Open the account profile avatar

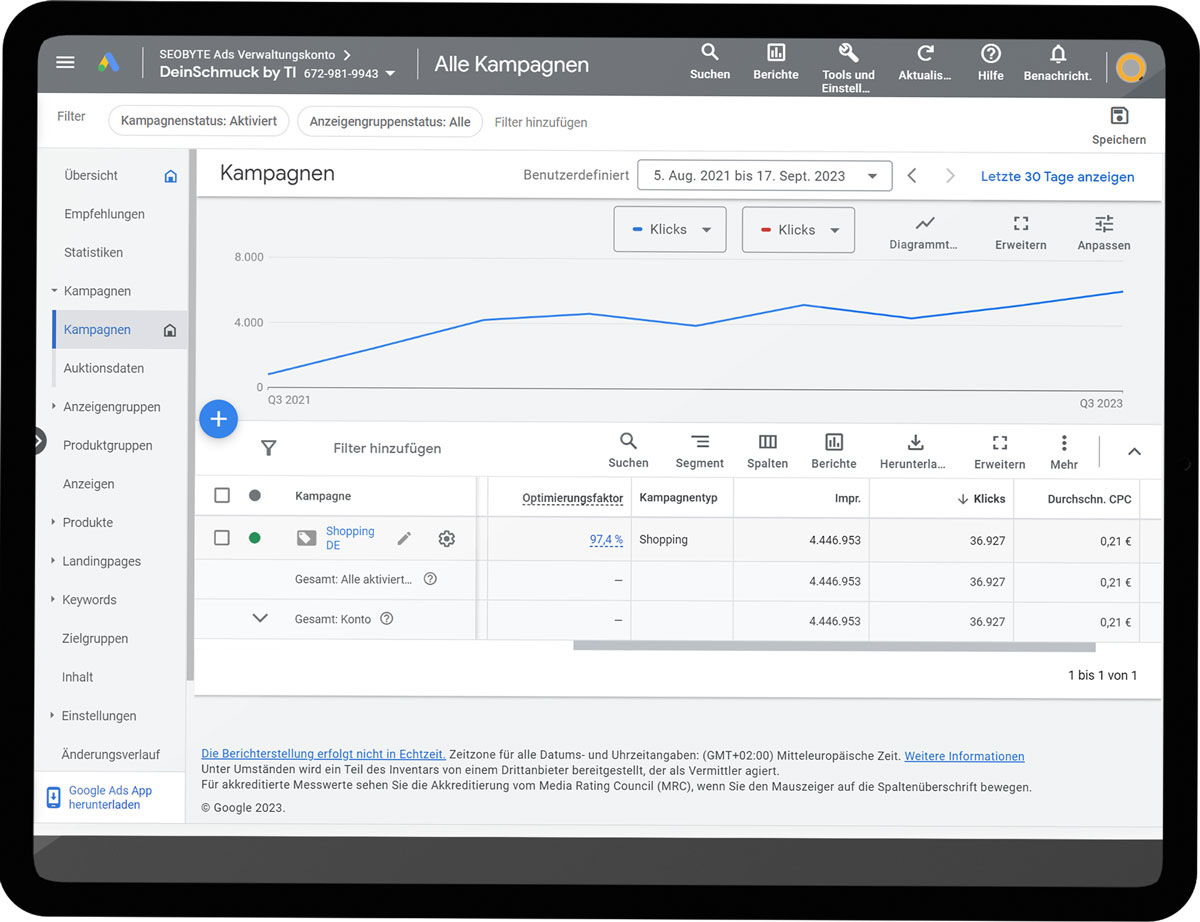(x=1131, y=68)
